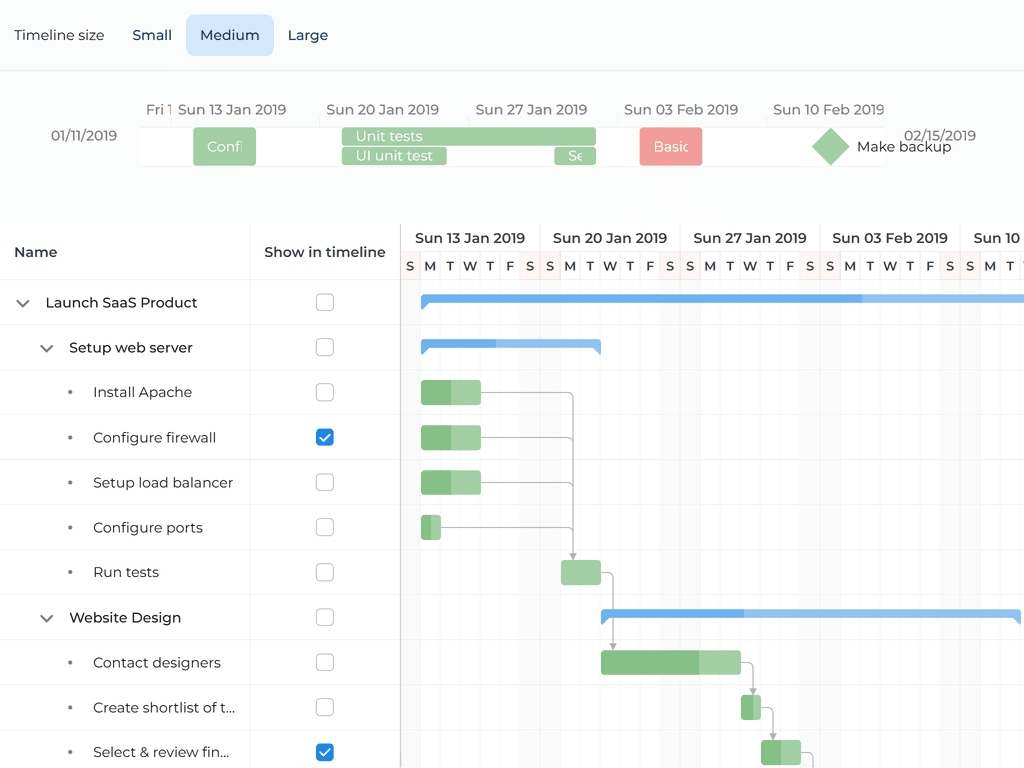Click the Run tests green bar in the chart

[580, 572]
